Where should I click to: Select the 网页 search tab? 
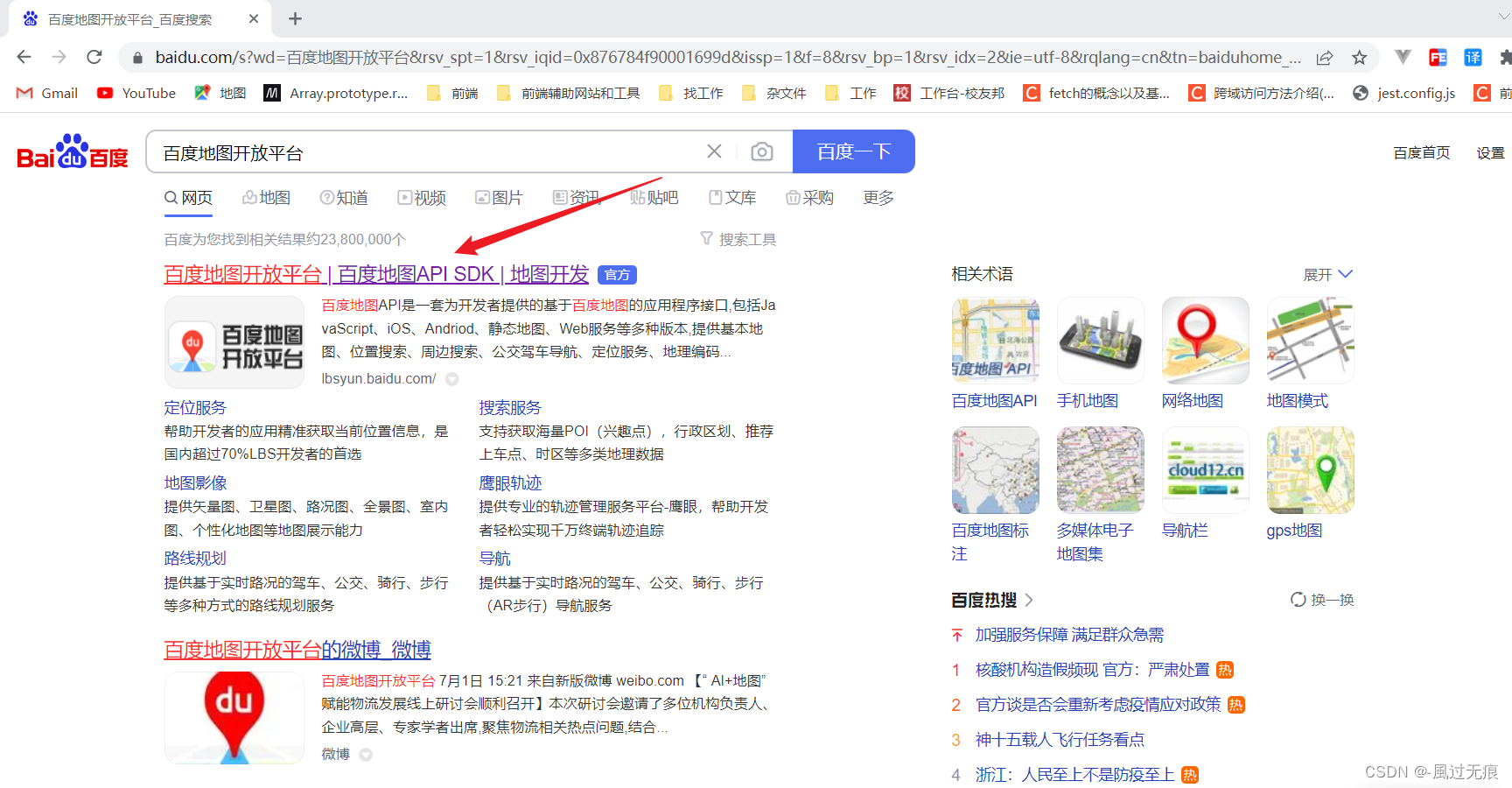click(x=188, y=198)
